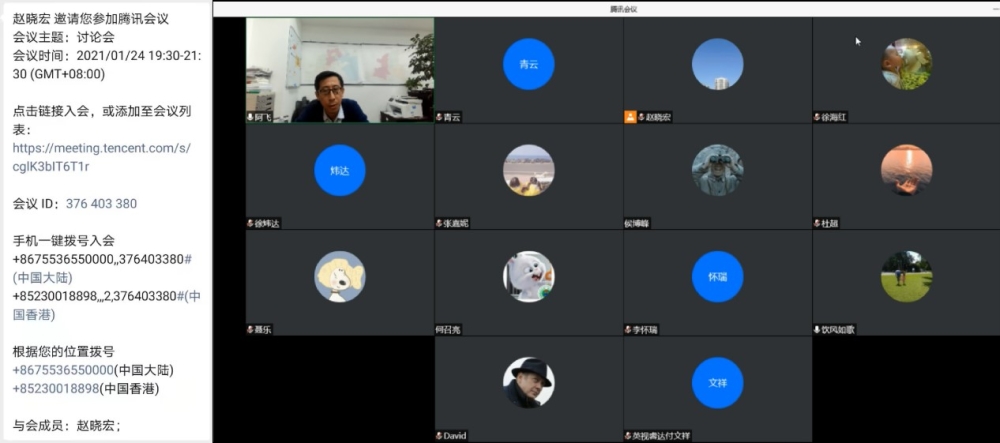The height and width of the screenshot is (443, 1000).
Task: Click the 聂乐 name label
Action: click(x=263, y=330)
